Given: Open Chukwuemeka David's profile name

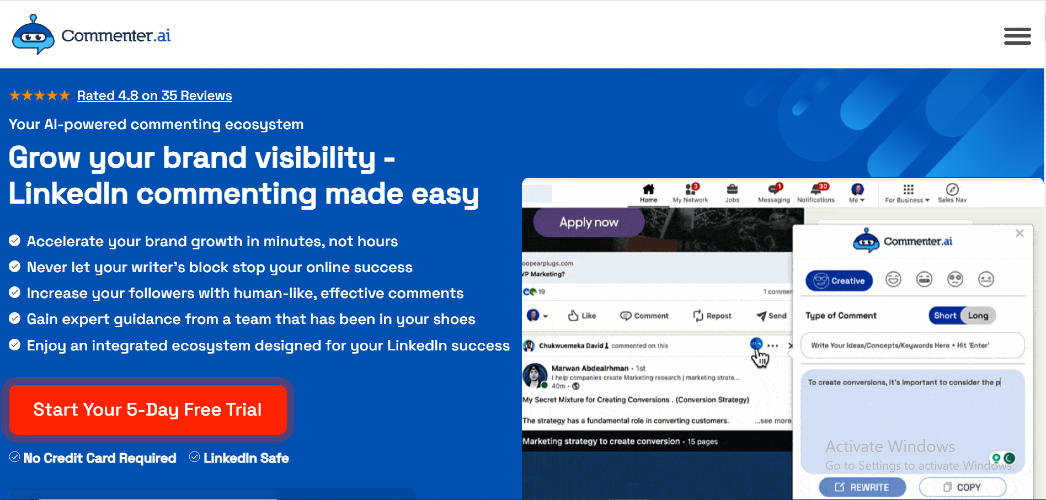Looking at the screenshot, I should (574, 345).
